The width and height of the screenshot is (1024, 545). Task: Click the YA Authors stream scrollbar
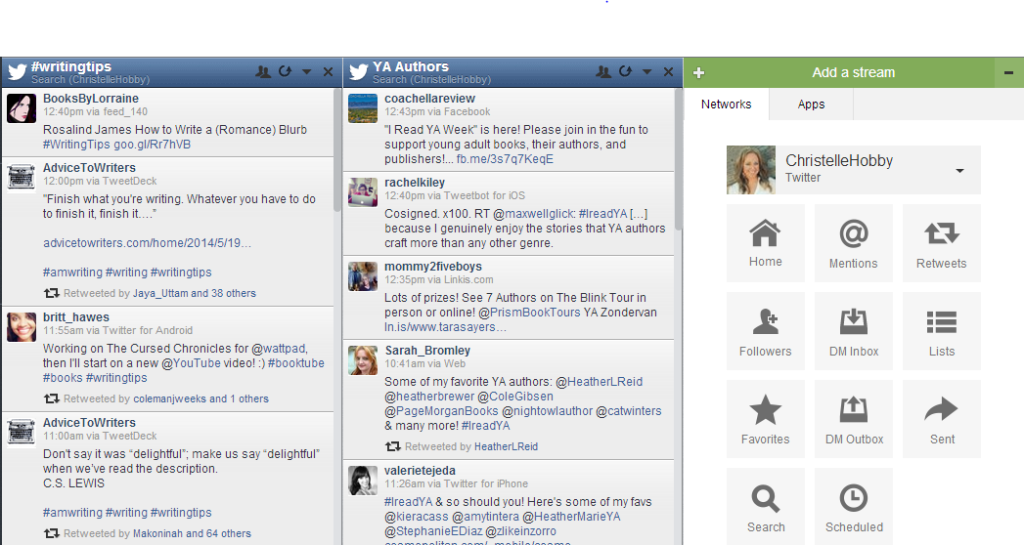(x=679, y=160)
